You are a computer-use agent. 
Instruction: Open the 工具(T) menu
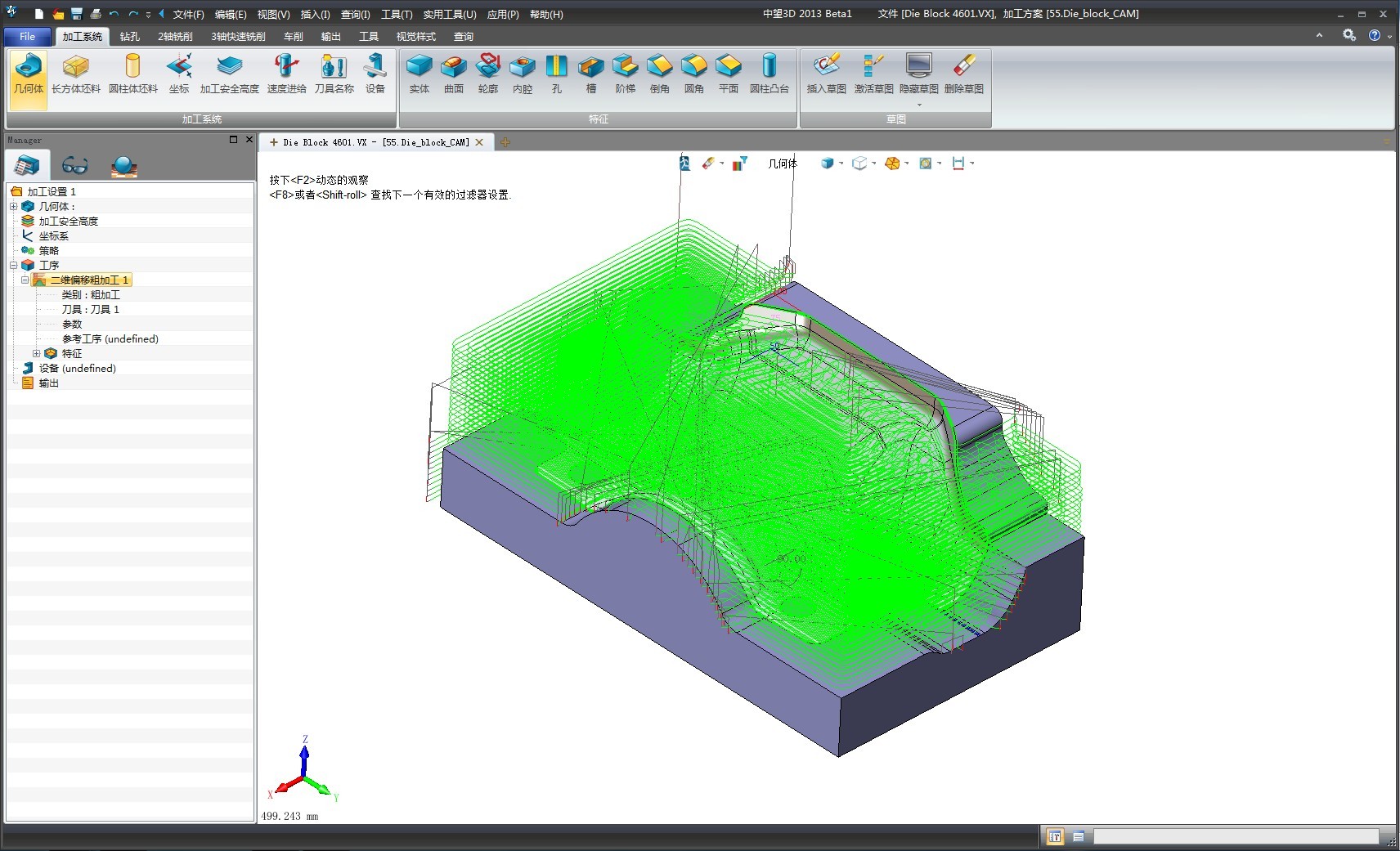(396, 15)
